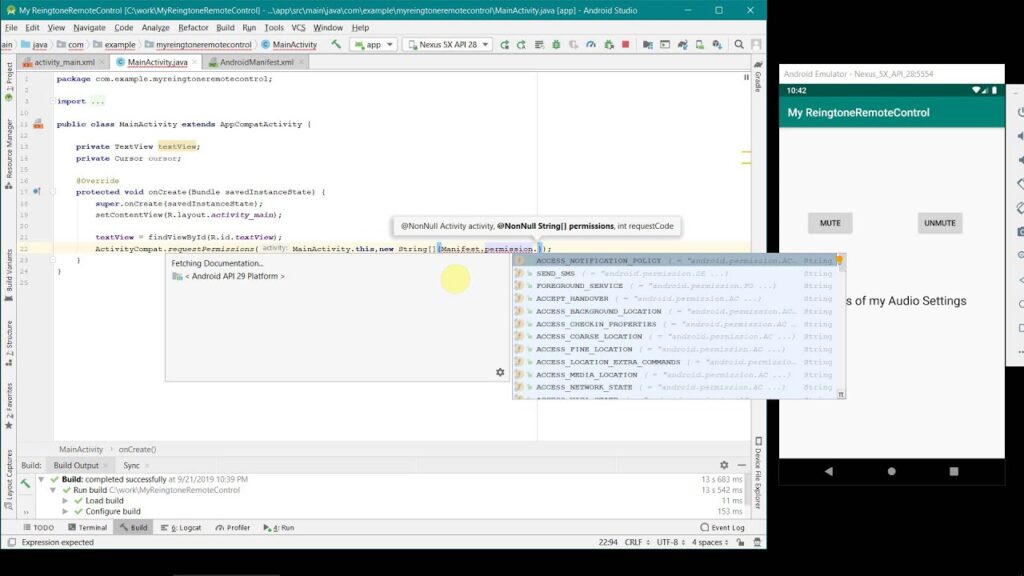Close the MainActivity.java tab
Screen dimensions: 1024x576
[195, 62]
